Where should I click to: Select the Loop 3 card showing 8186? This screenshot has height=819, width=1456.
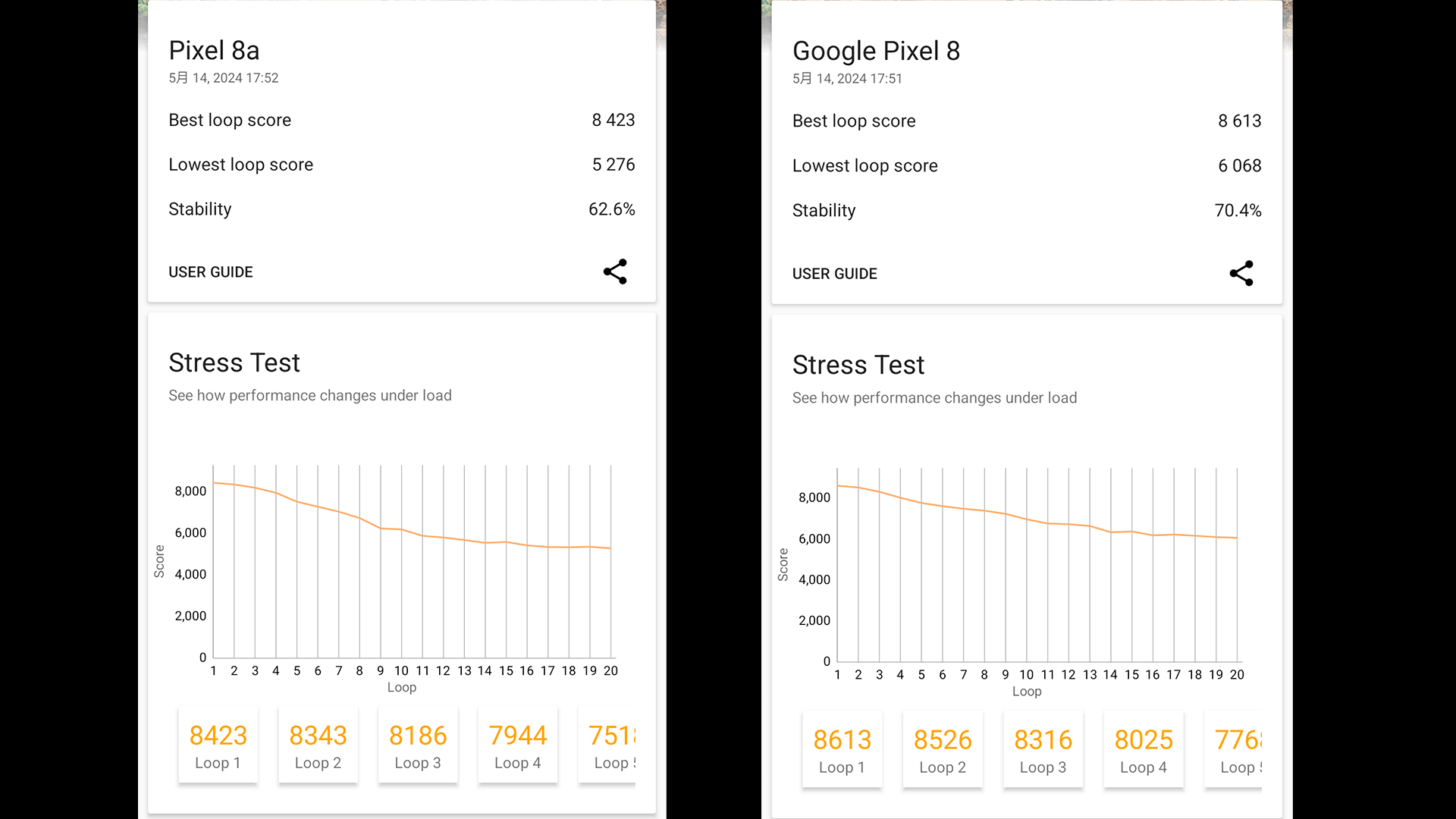418,745
